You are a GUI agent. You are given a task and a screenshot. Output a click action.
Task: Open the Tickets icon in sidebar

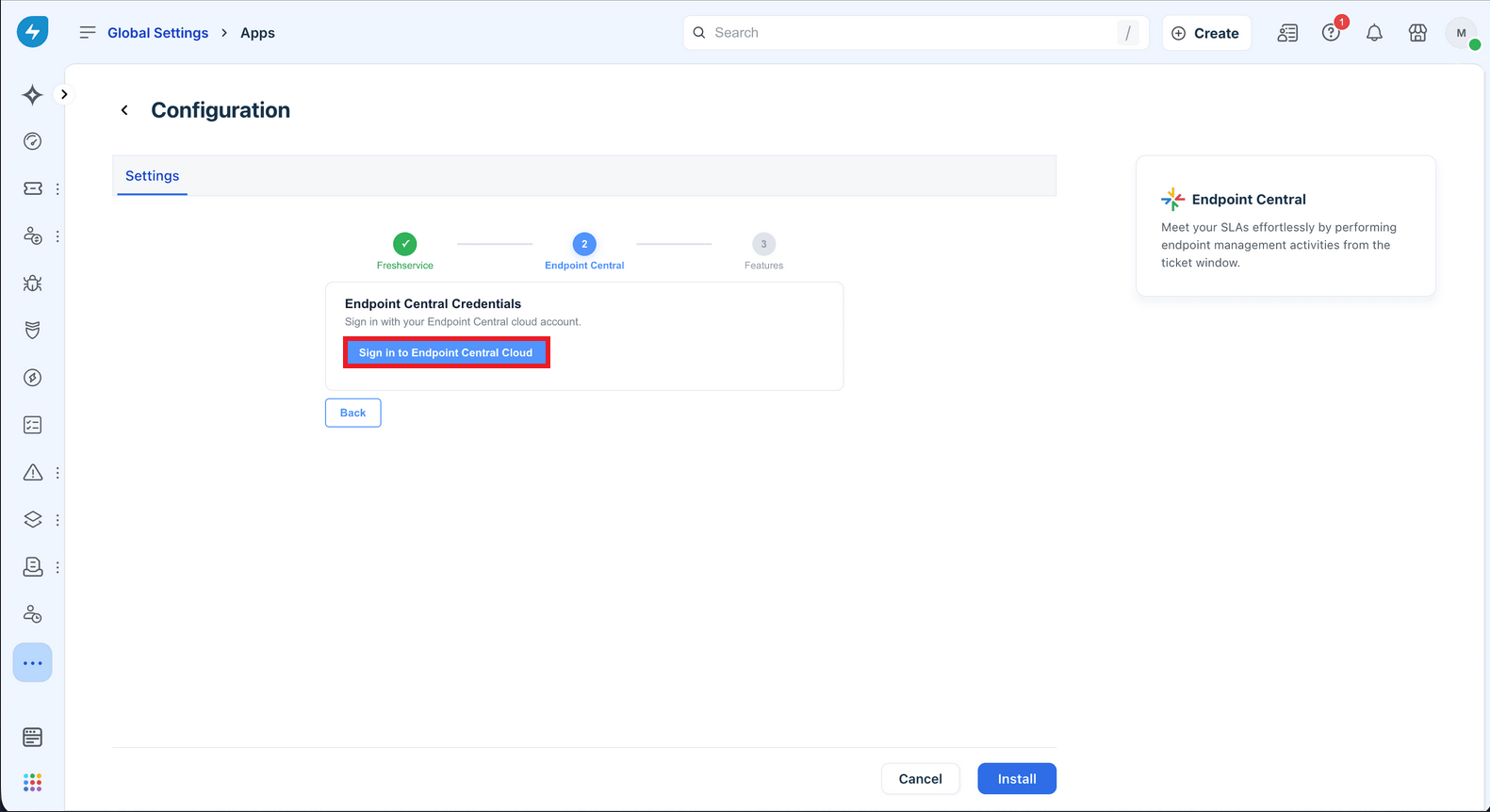[32, 188]
